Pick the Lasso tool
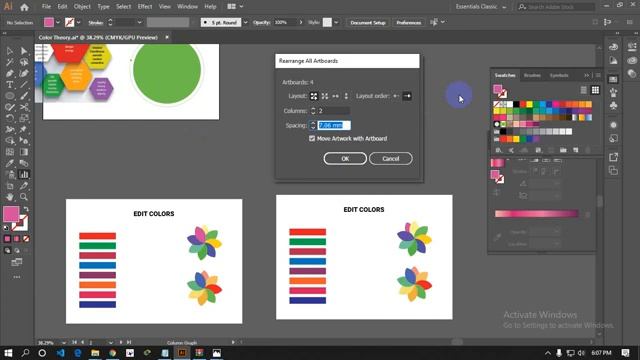Viewport: 640px width, 360px height. point(24,62)
